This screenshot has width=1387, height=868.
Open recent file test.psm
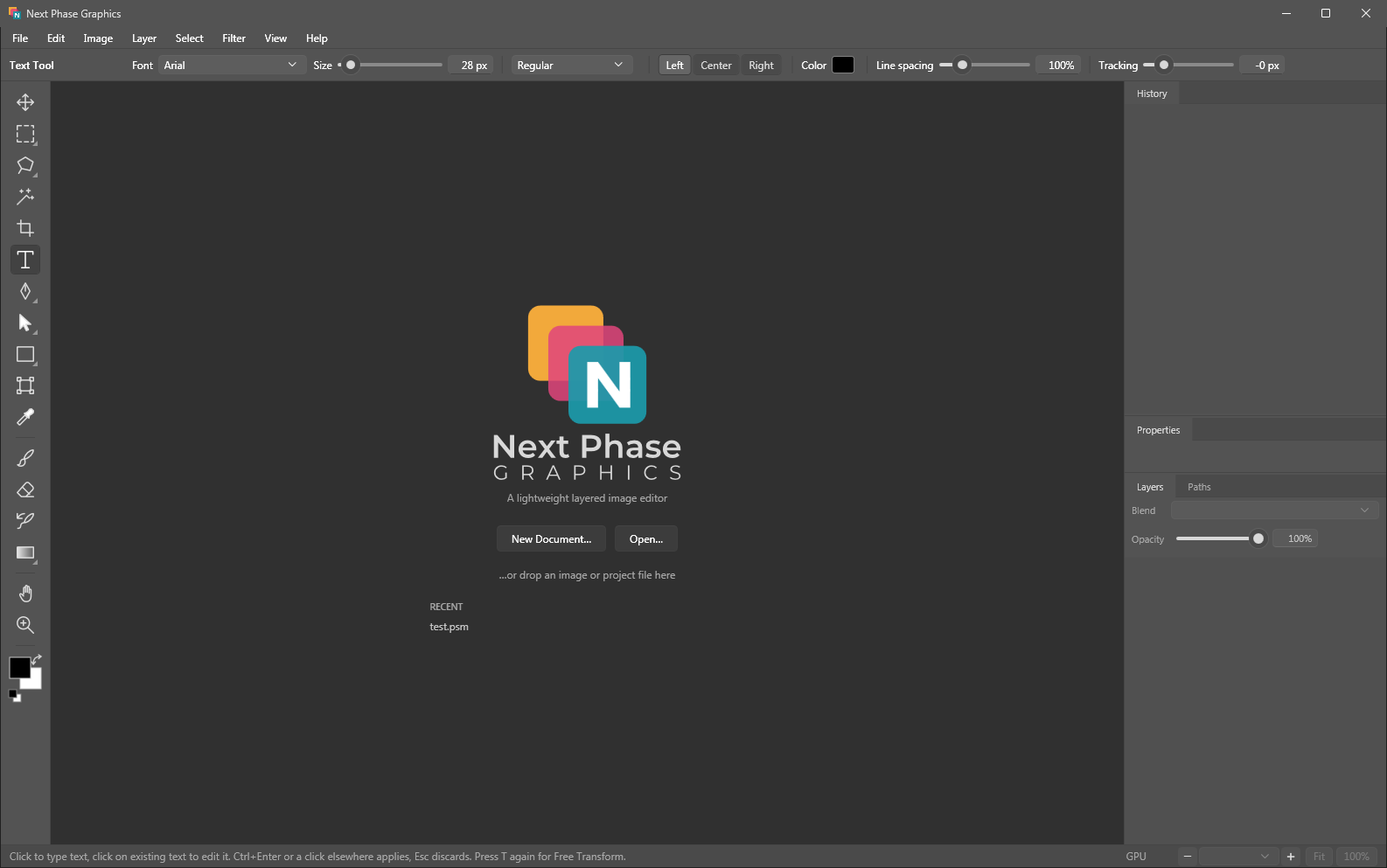coord(449,627)
